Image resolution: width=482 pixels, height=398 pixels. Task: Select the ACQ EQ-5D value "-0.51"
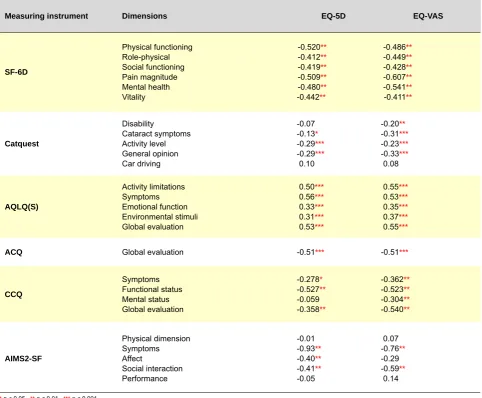tap(306, 252)
